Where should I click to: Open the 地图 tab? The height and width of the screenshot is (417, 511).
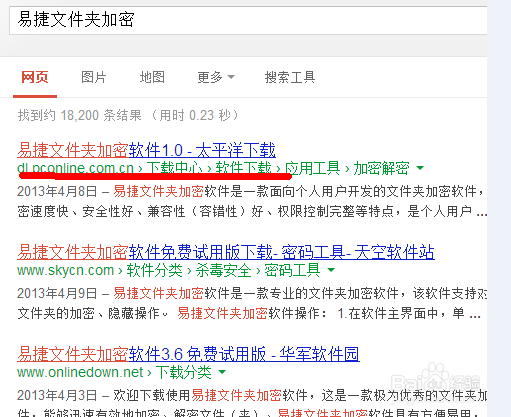click(x=152, y=77)
